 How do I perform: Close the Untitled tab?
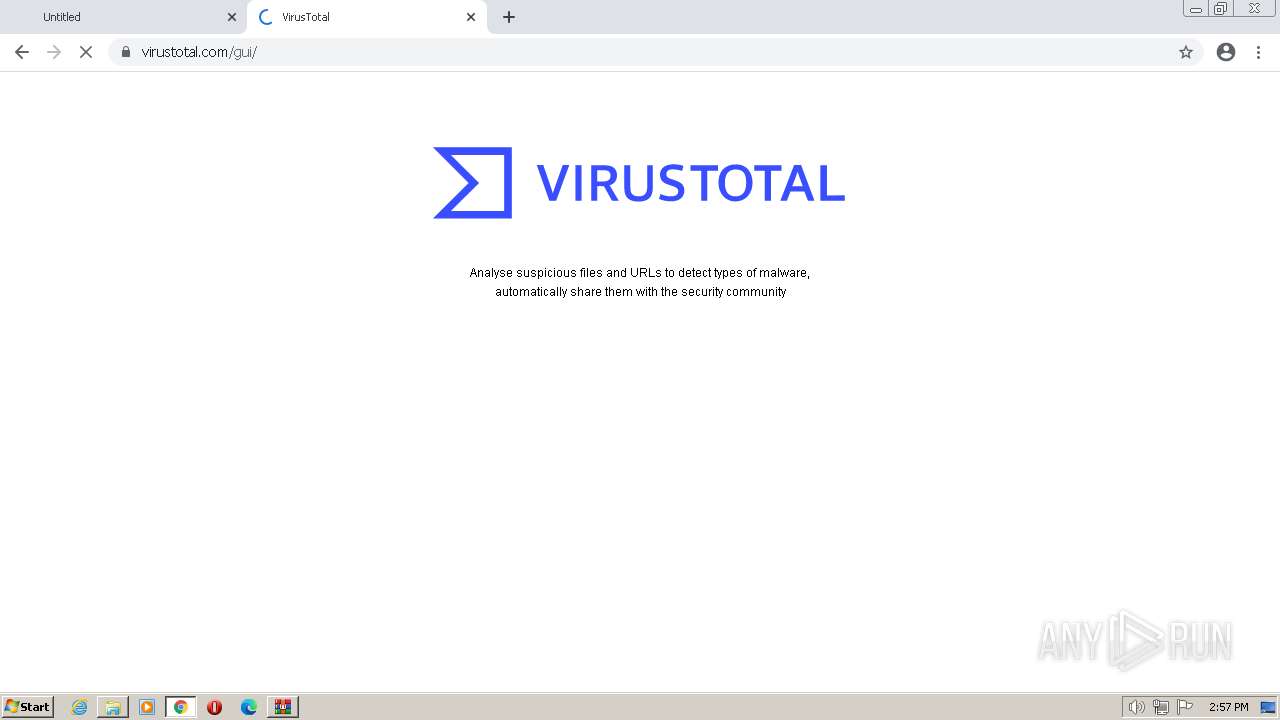click(x=232, y=17)
